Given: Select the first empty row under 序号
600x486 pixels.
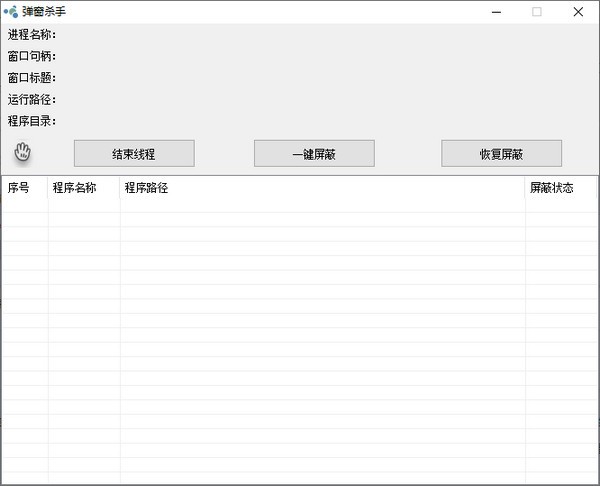Looking at the screenshot, I should pos(23,205).
